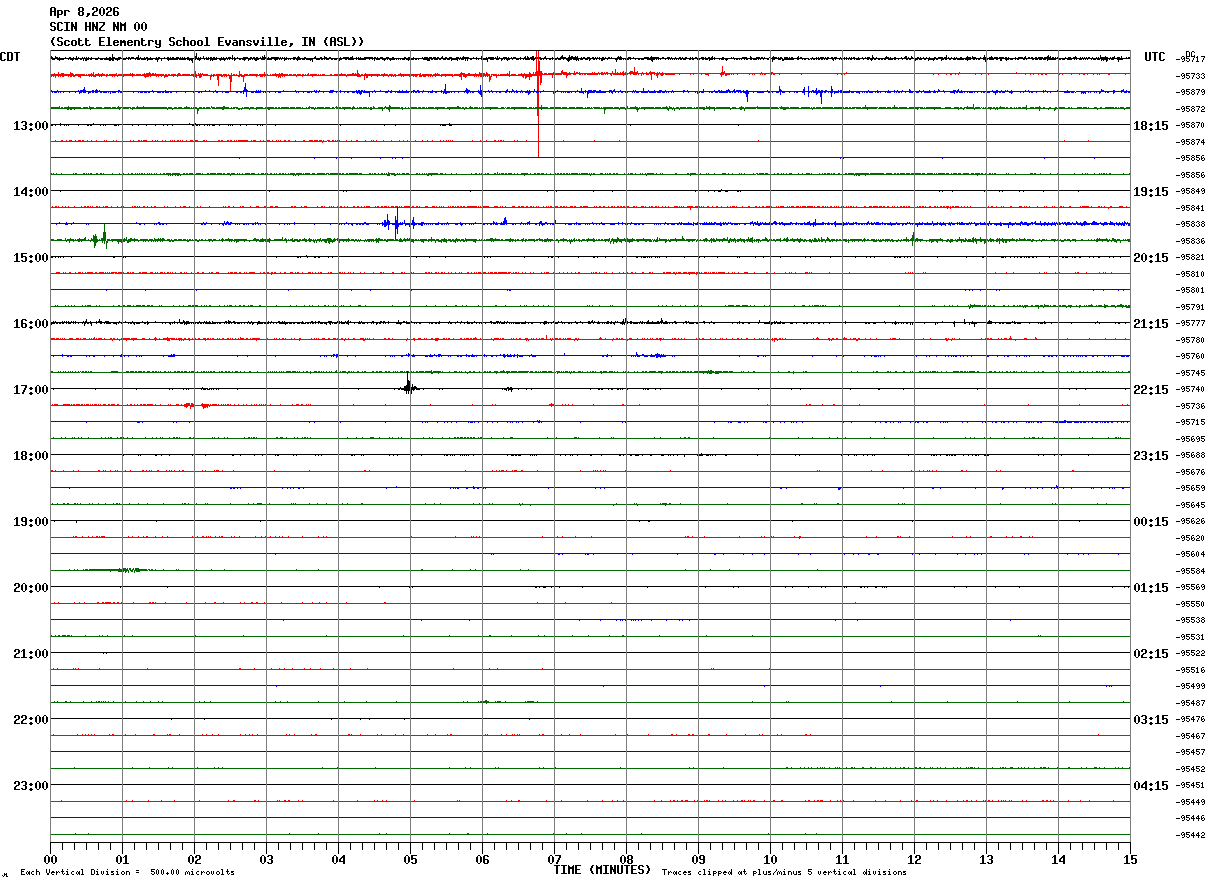Select minute tick 15 on time axis
The height and width of the screenshot is (886, 1210).
click(x=1130, y=859)
